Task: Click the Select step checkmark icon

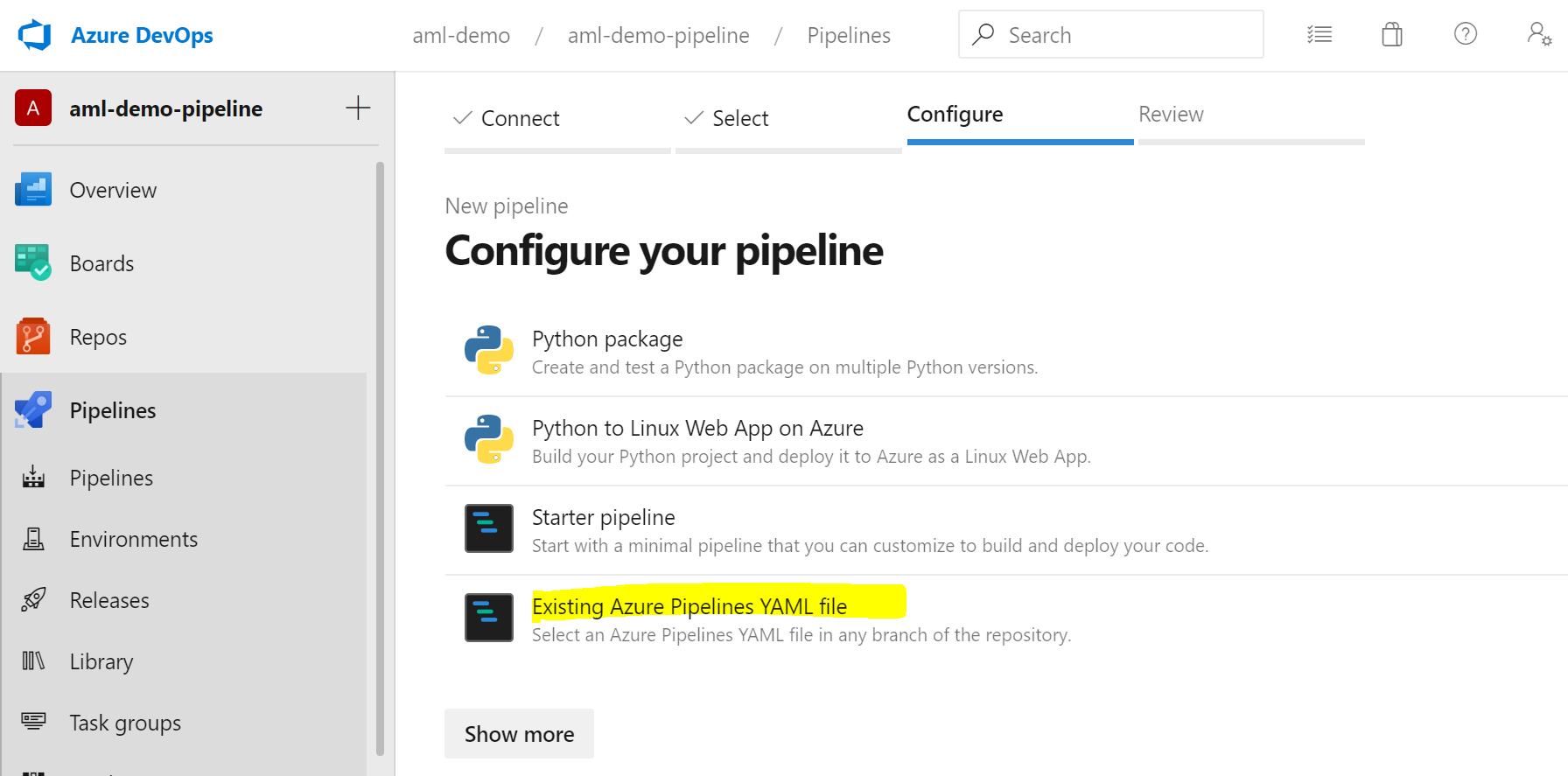Action: click(694, 117)
